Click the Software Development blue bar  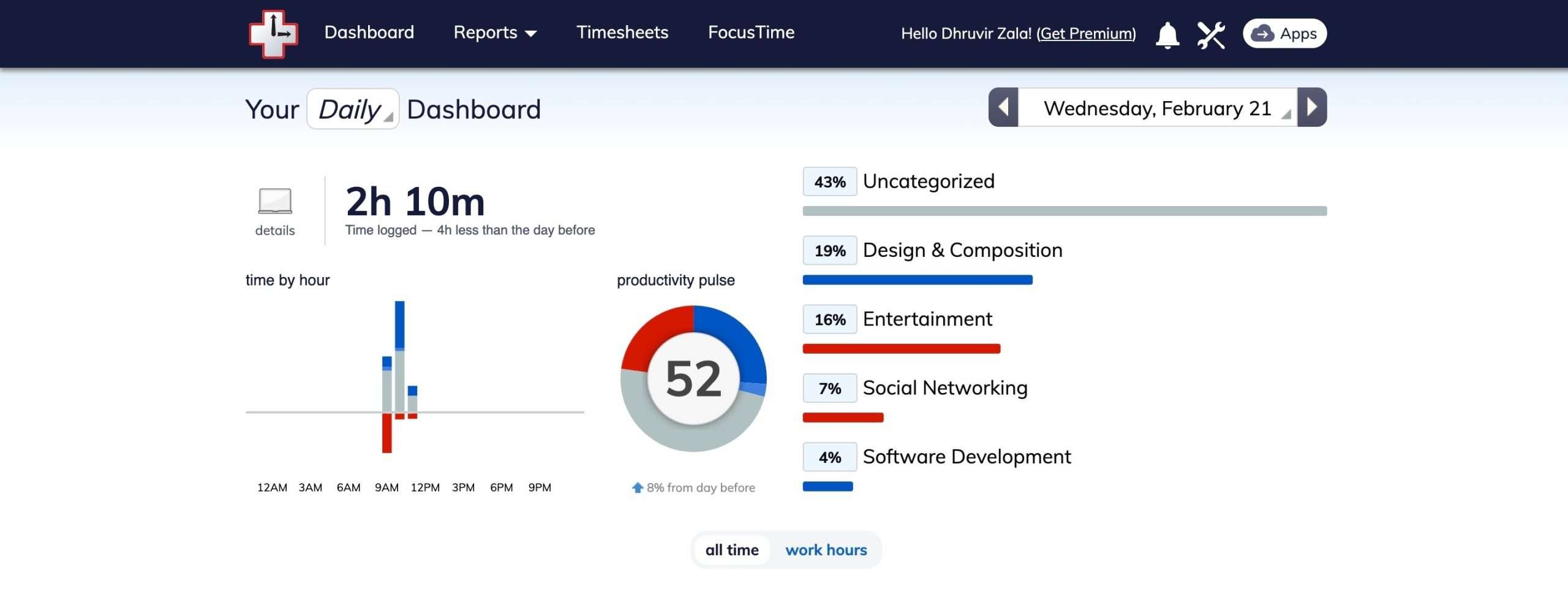[x=828, y=487]
